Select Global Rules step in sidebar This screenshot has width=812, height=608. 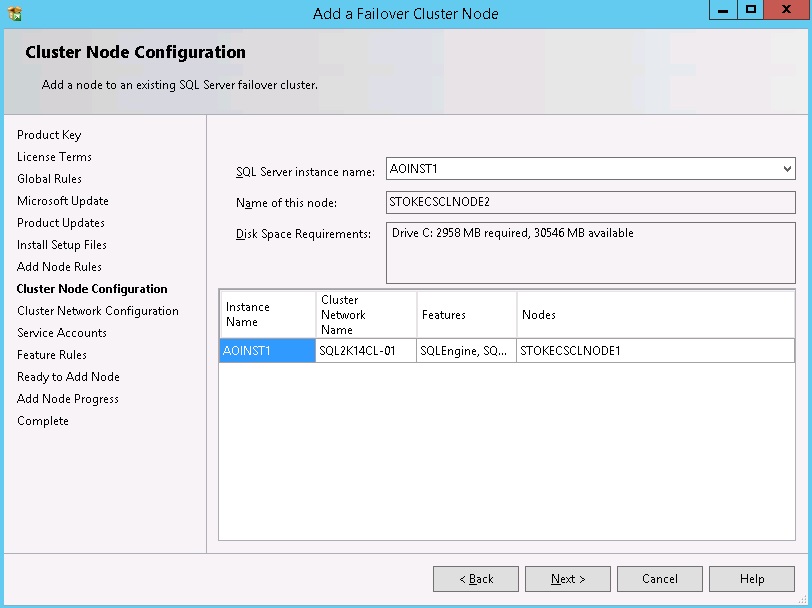pyautogui.click(x=49, y=179)
